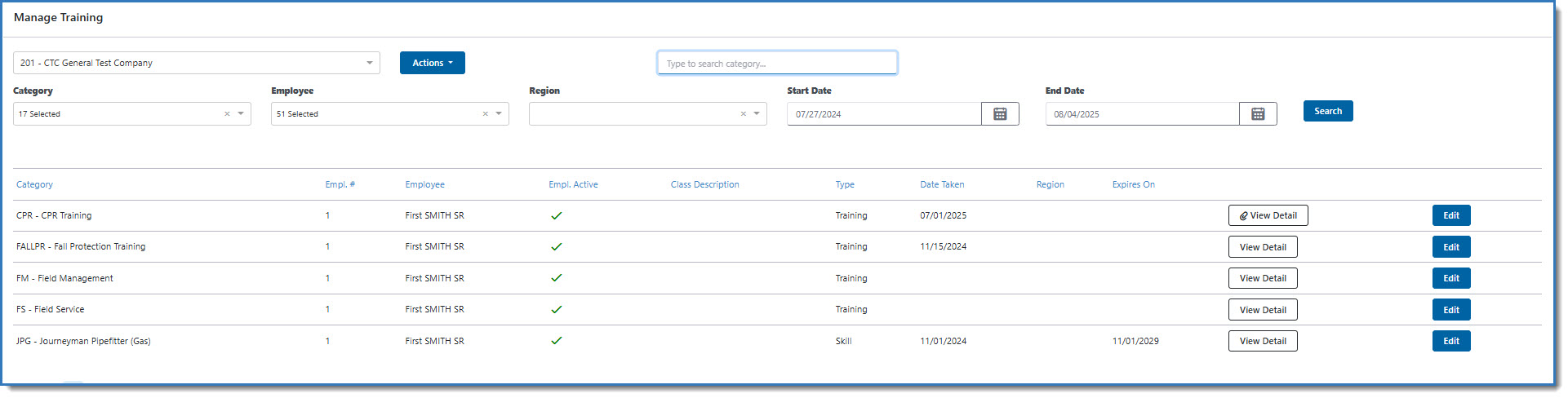1568x398 pixels.
Task: Expand the Actions dropdown button
Action: click(433, 63)
